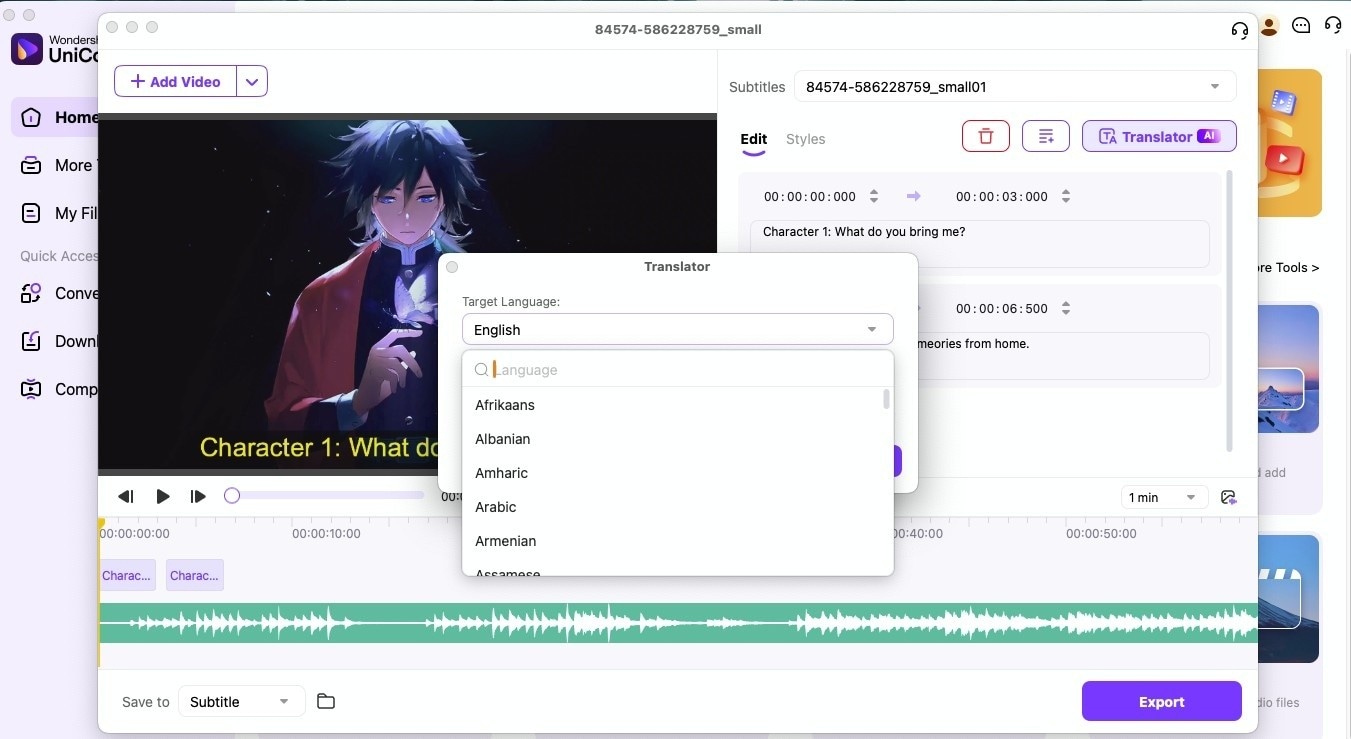
Task: Open the More Tools link in main window
Action: 1288,268
